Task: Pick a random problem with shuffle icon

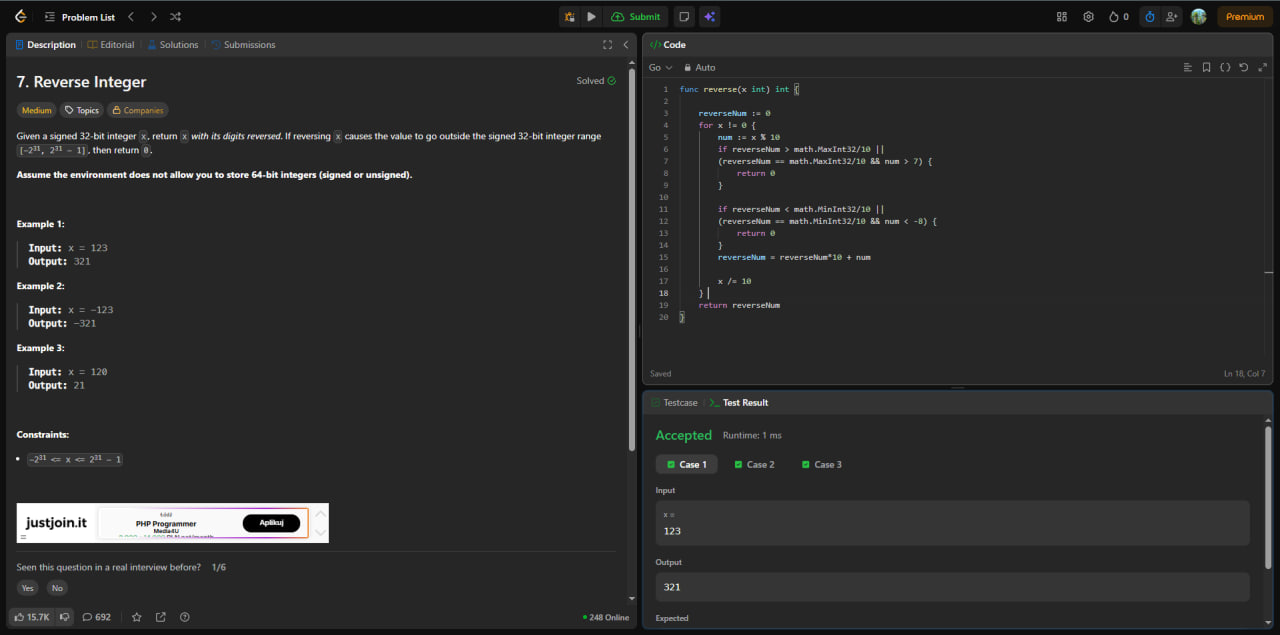Action: pos(176,17)
